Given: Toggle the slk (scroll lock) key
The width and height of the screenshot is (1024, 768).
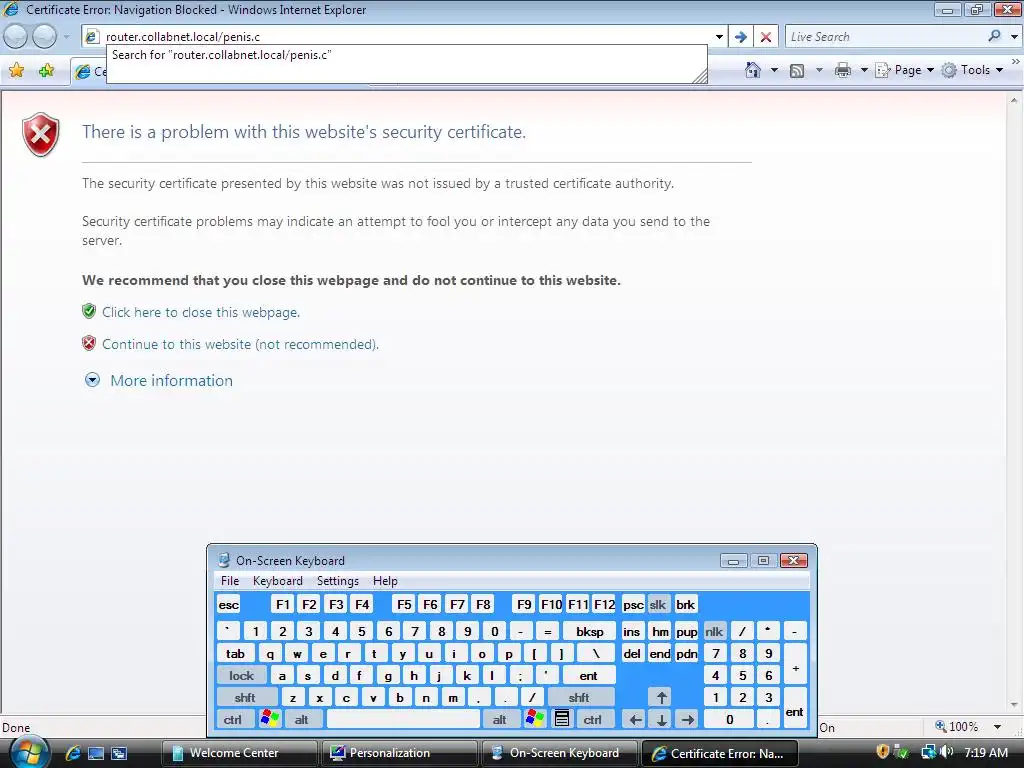Looking at the screenshot, I should (658, 605).
